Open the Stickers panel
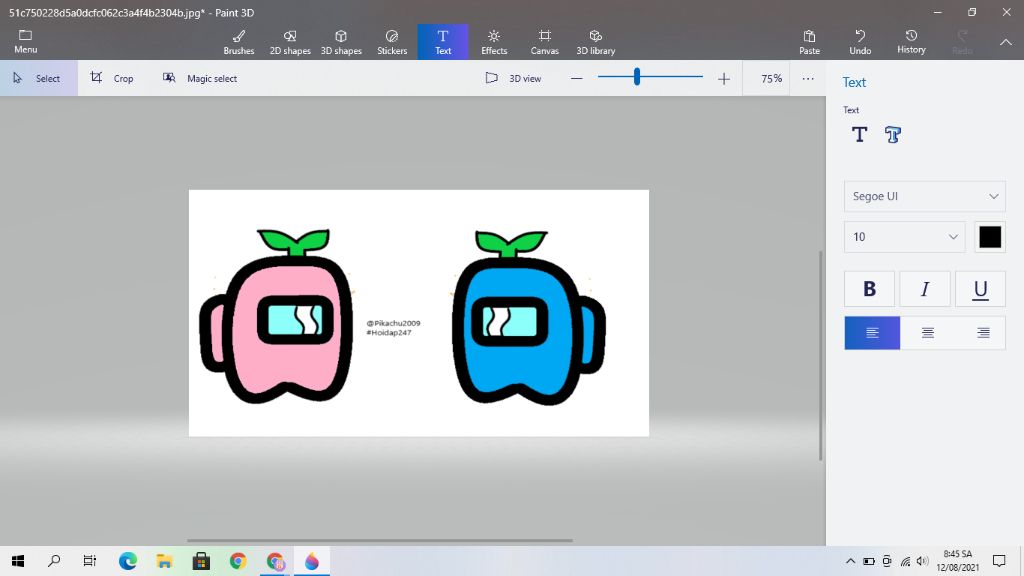The image size is (1024, 576). coord(392,42)
